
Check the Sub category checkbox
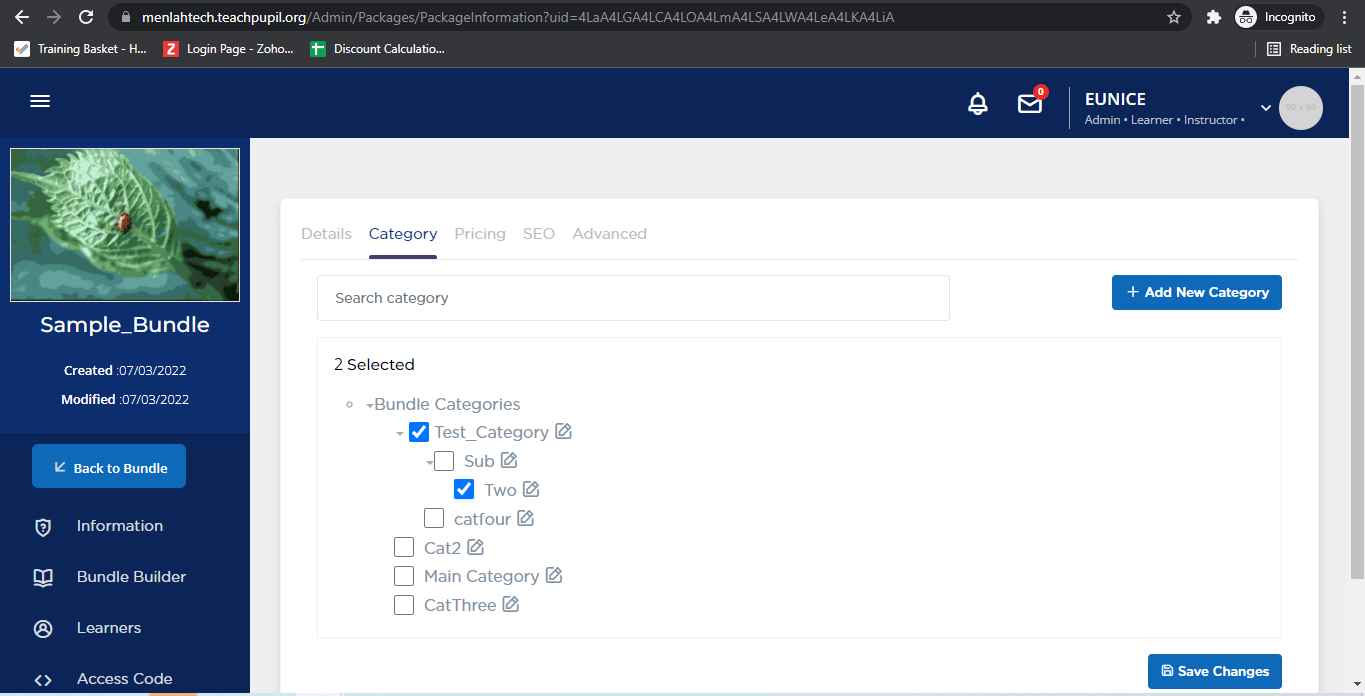[444, 461]
